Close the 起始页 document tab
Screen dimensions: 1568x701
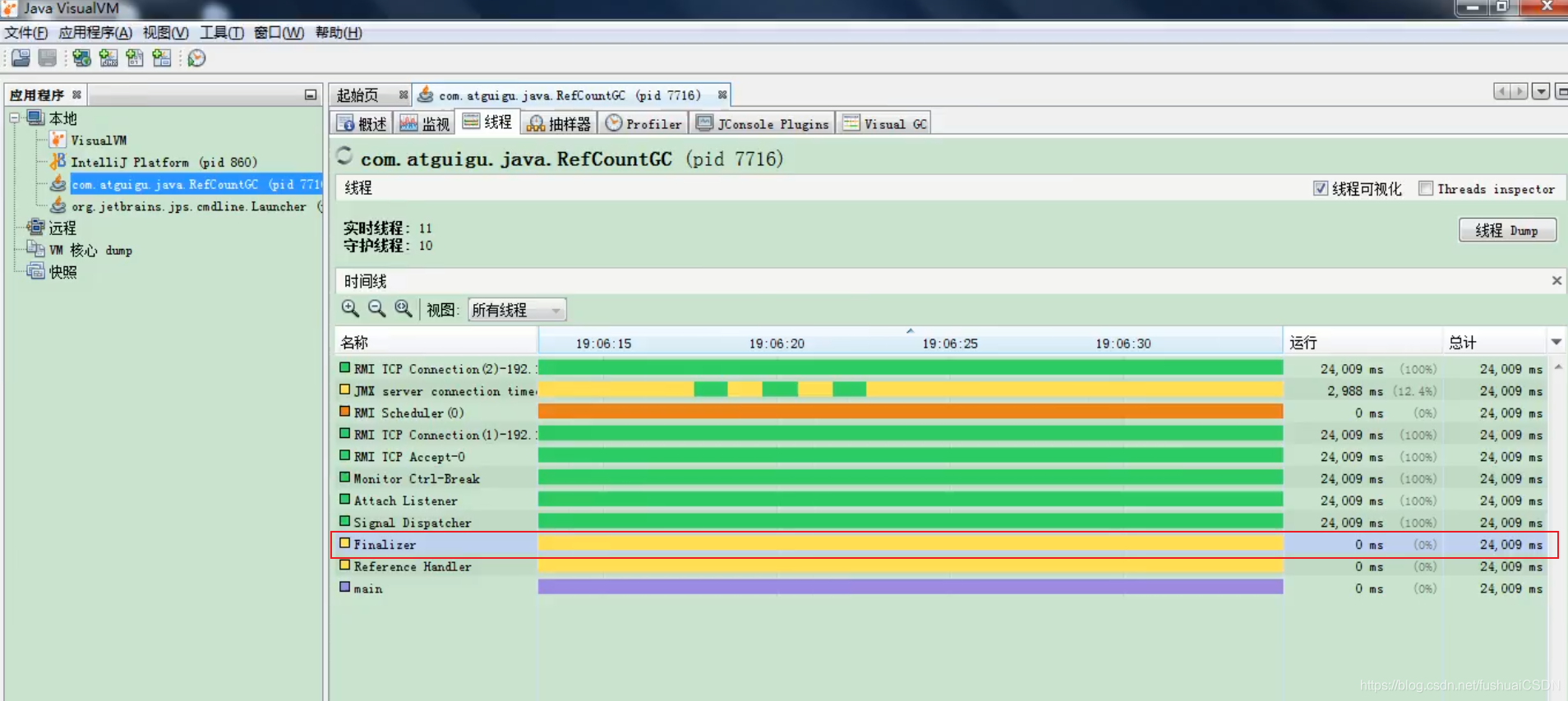[403, 95]
